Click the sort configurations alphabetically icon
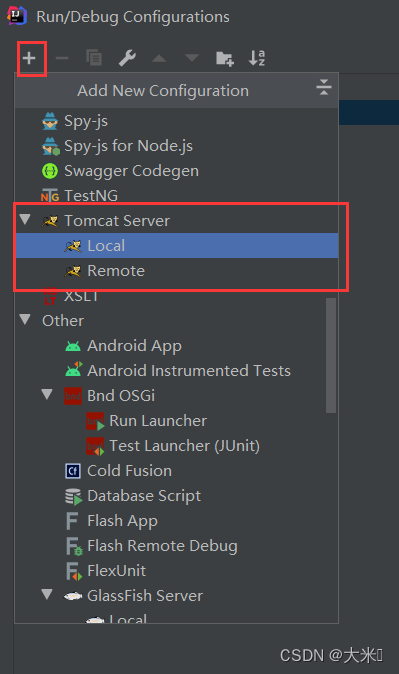The width and height of the screenshot is (399, 674). click(x=257, y=58)
